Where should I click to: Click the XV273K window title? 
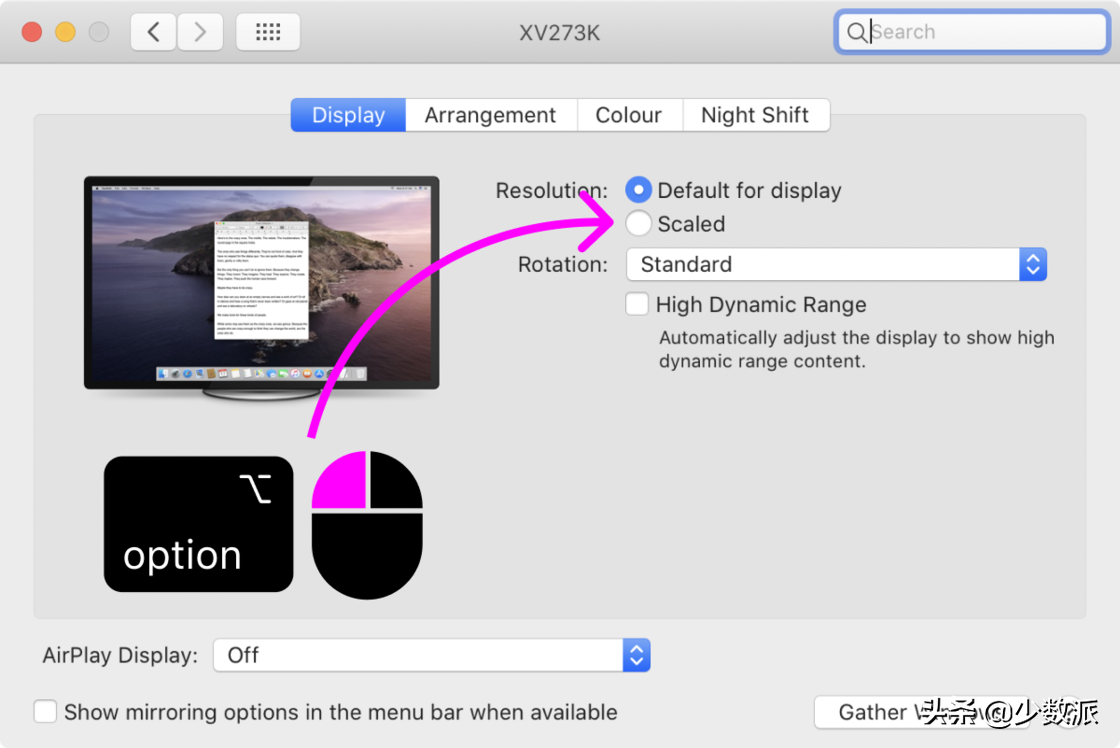pos(559,33)
